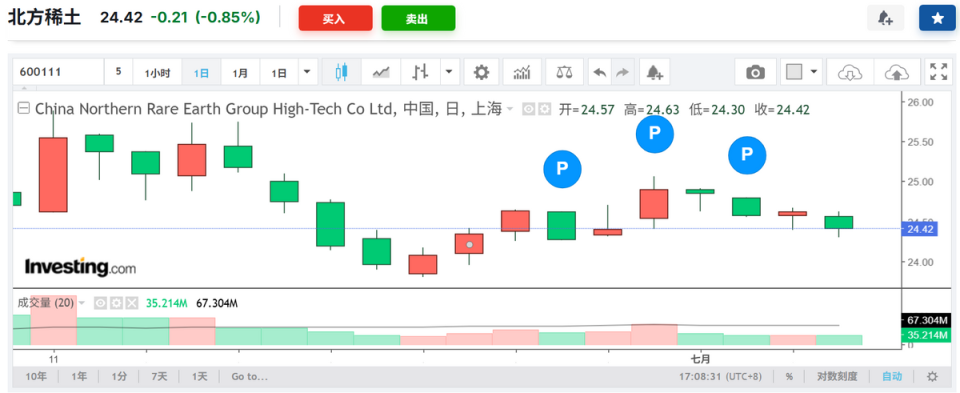Select the 1月 monthly interval
This screenshot has width=960, height=393.
240,73
